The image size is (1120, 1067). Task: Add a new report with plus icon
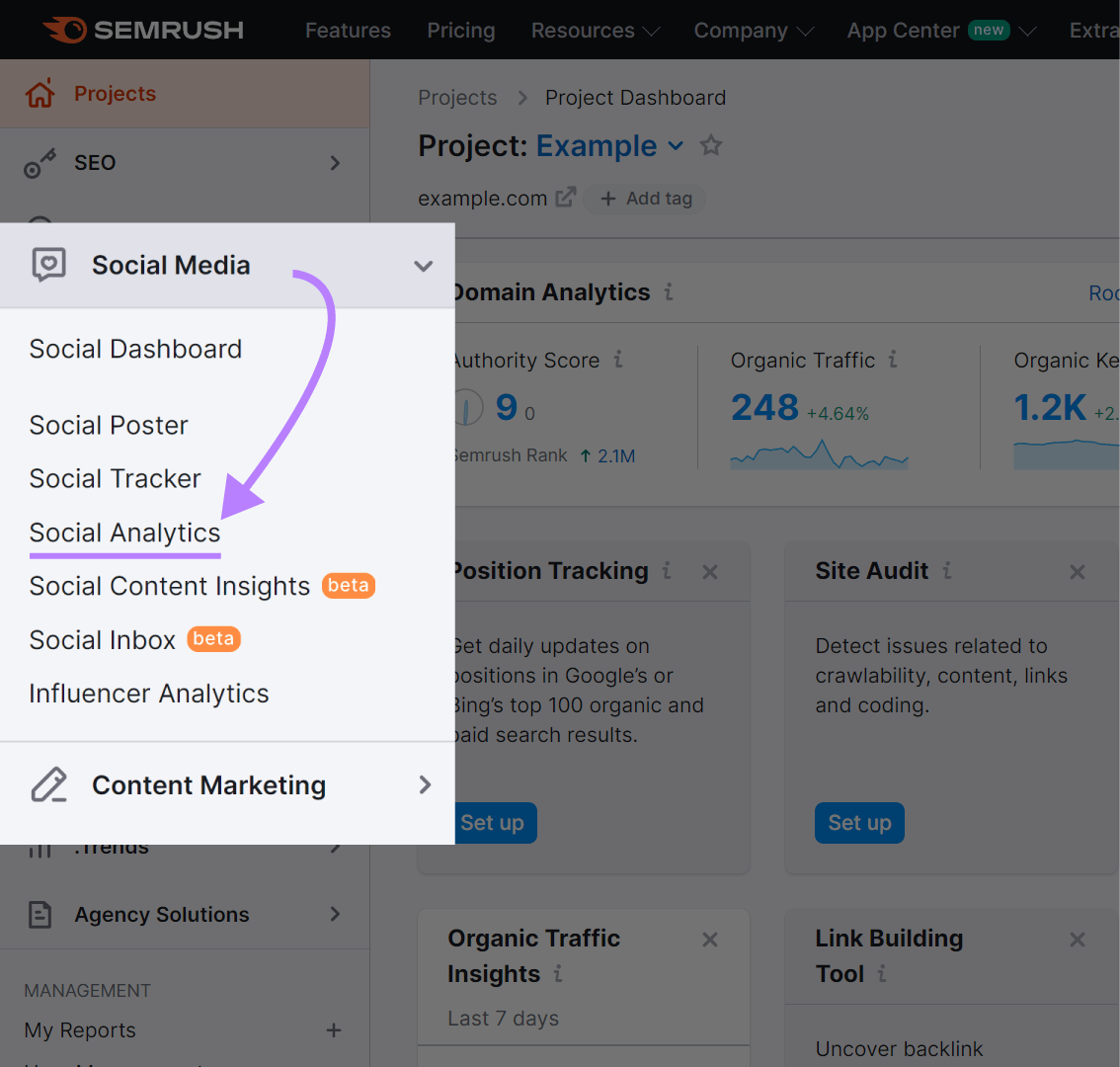pos(334,1029)
